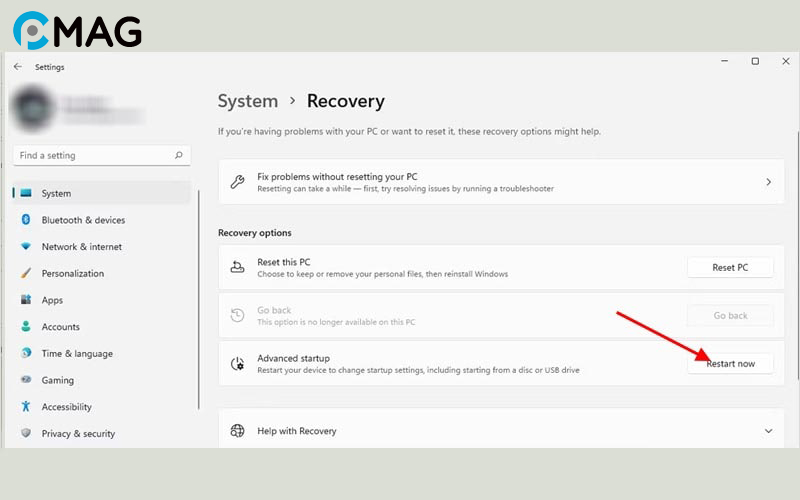Click the Network & internet wifi icon
Viewport: 800px width, 500px height.
click(26, 247)
